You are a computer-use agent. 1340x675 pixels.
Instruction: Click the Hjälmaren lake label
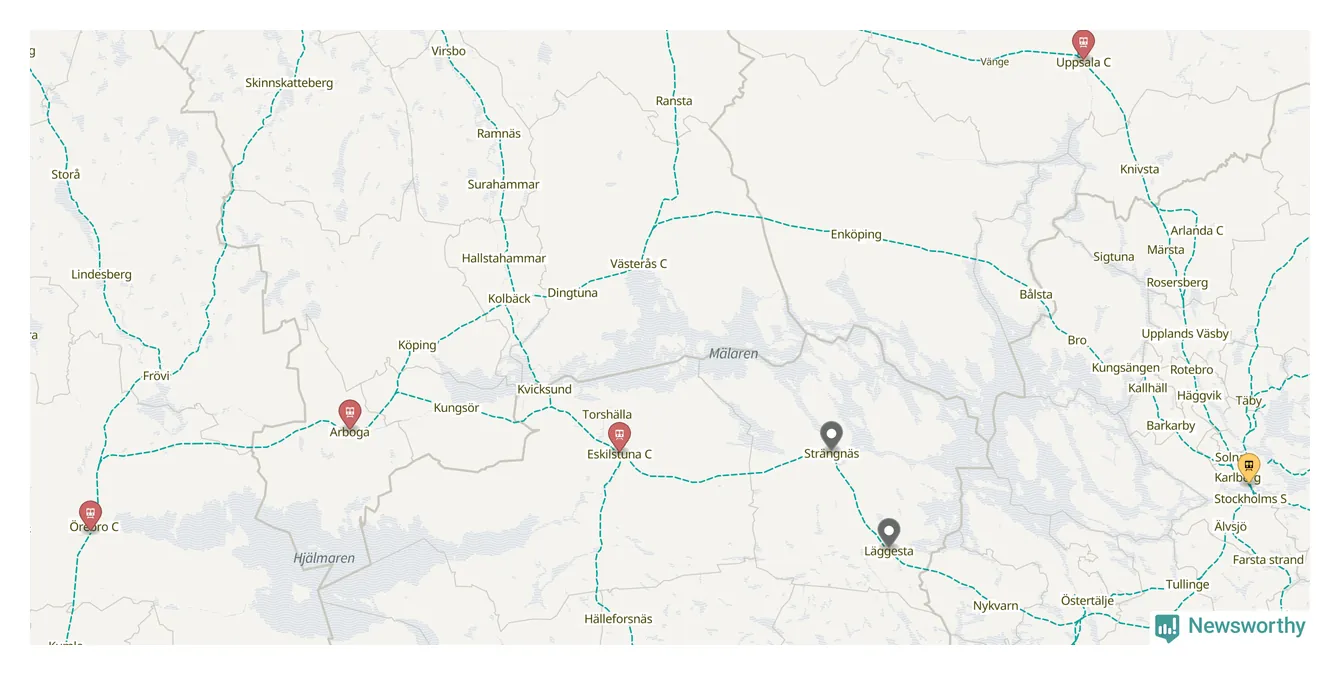pyautogui.click(x=324, y=558)
